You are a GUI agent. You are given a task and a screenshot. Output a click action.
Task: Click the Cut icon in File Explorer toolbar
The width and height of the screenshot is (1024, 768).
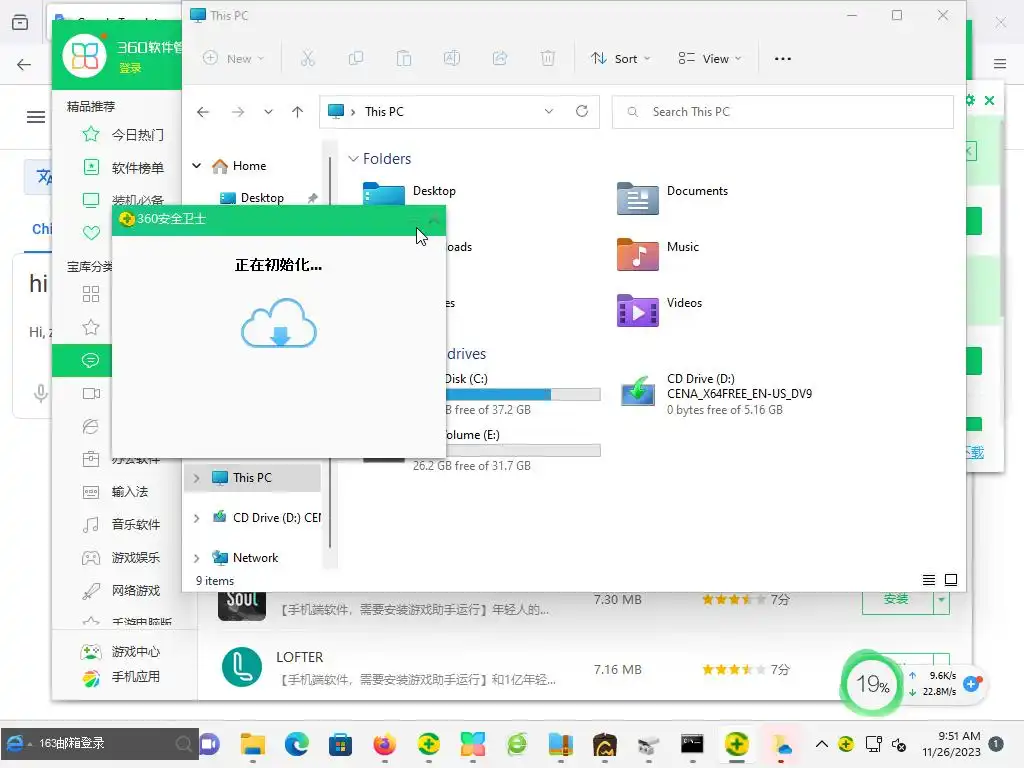pyautogui.click(x=308, y=59)
